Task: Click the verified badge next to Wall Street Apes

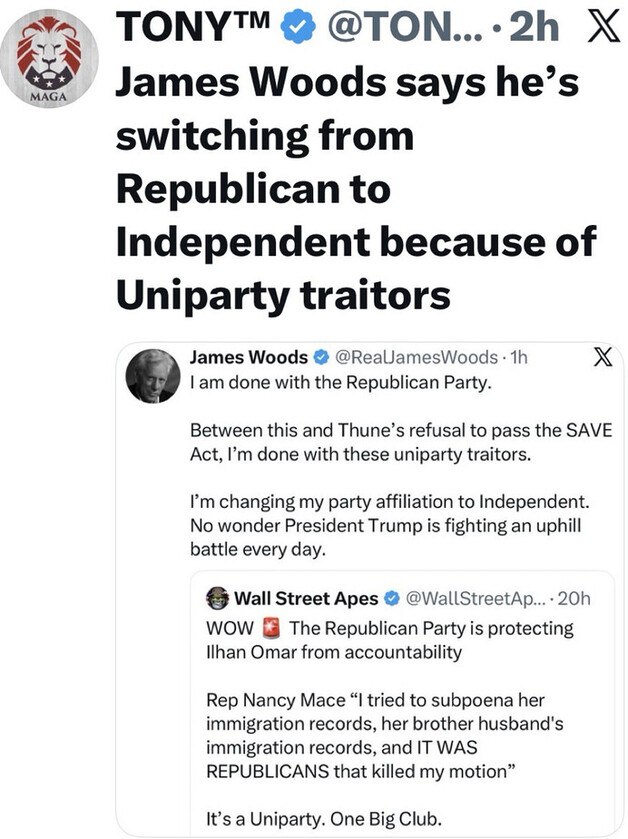Action: pos(392,599)
